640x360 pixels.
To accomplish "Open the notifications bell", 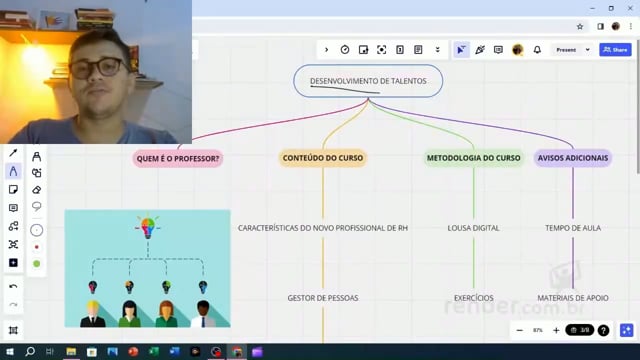I will coord(537,50).
